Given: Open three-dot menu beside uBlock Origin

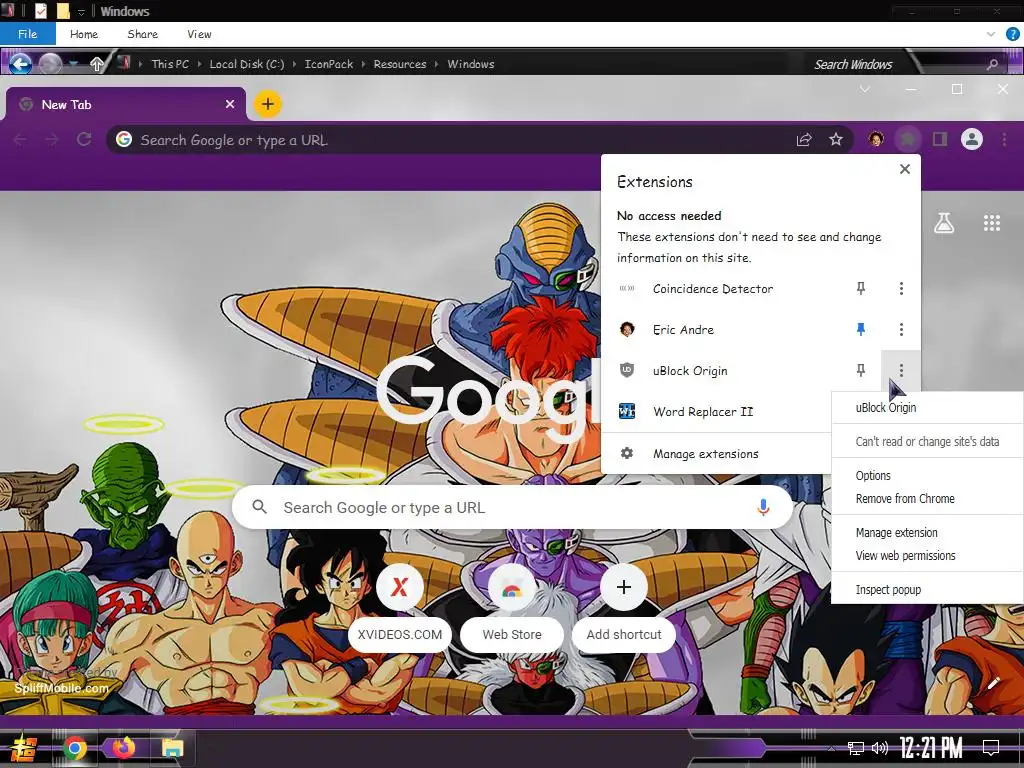Looking at the screenshot, I should [901, 370].
